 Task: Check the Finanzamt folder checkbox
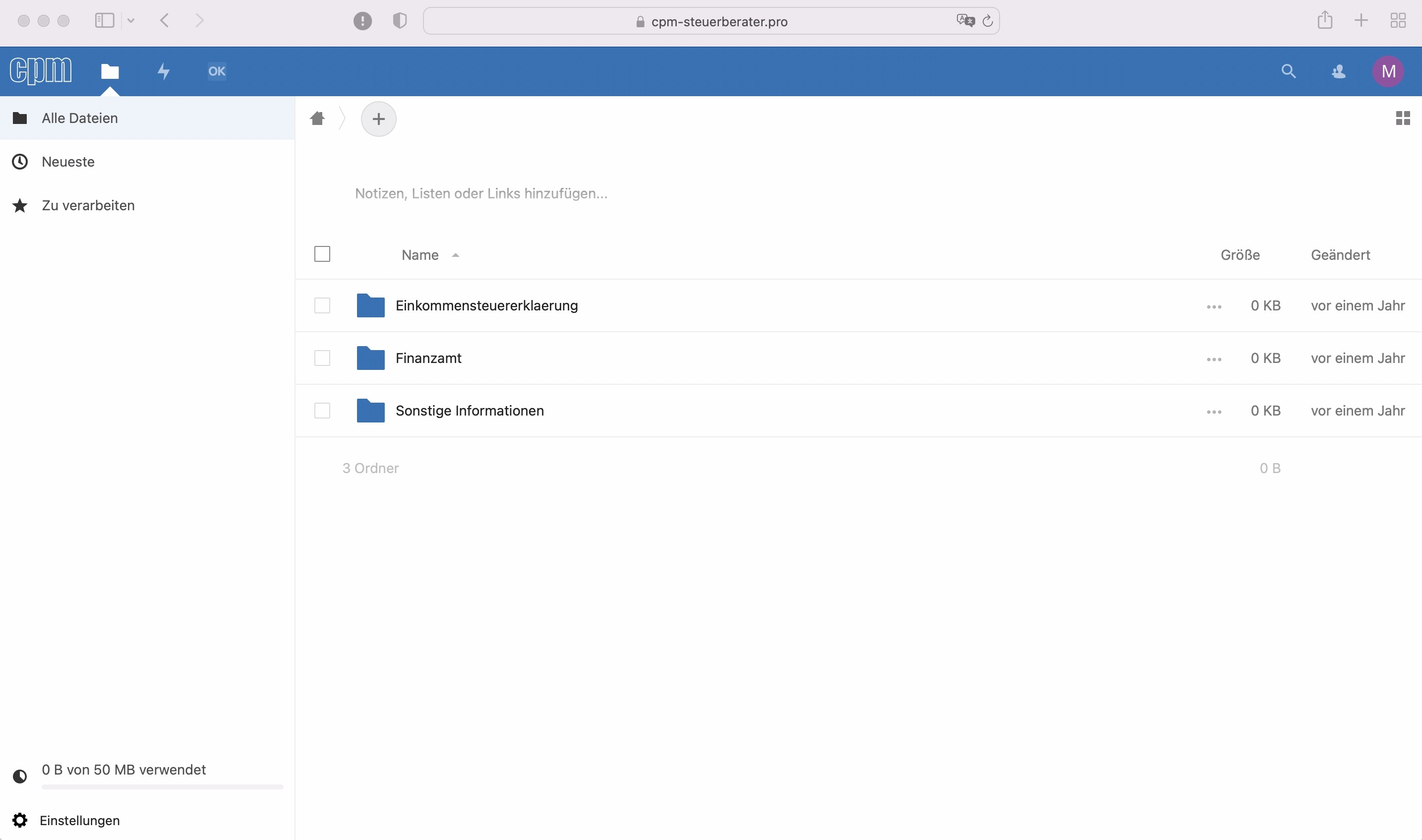[x=322, y=358]
